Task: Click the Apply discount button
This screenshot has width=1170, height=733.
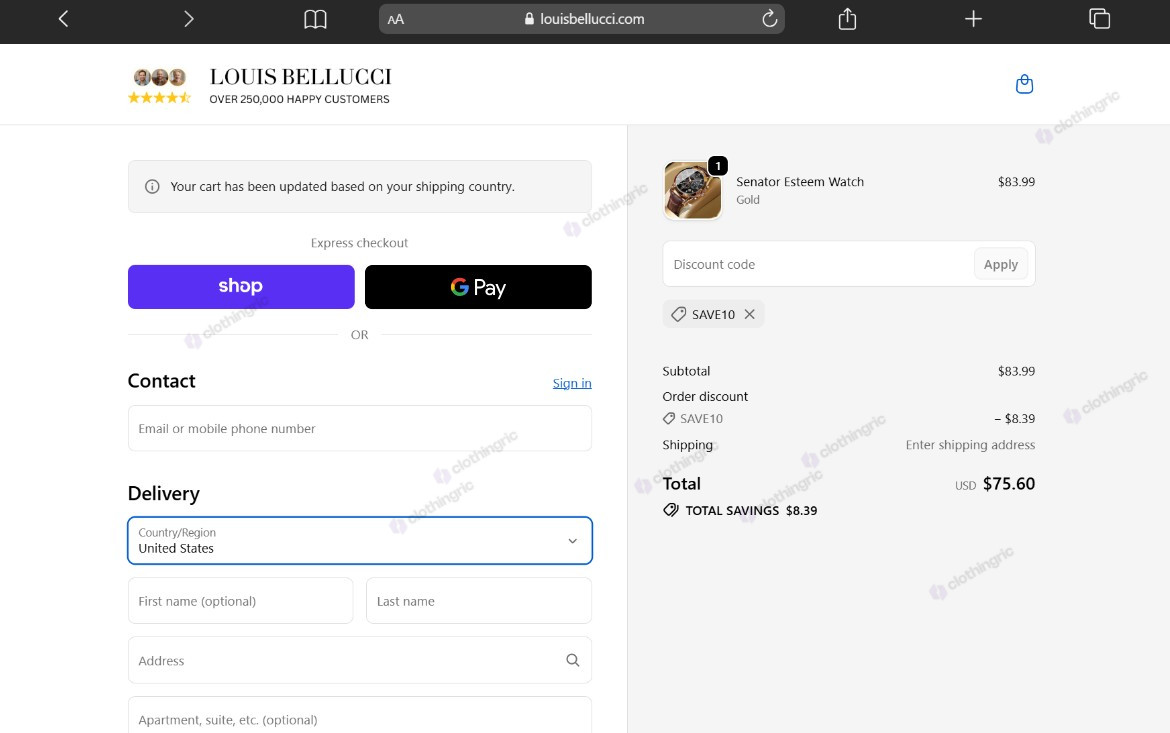Action: coord(1001,264)
